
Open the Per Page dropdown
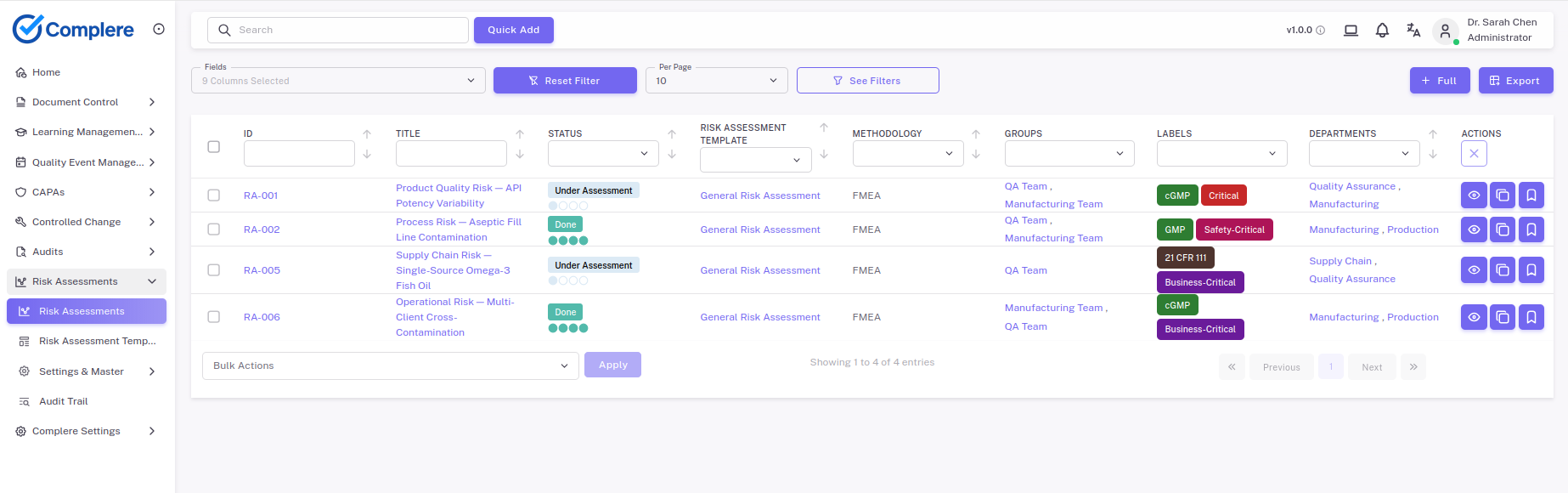tap(716, 81)
